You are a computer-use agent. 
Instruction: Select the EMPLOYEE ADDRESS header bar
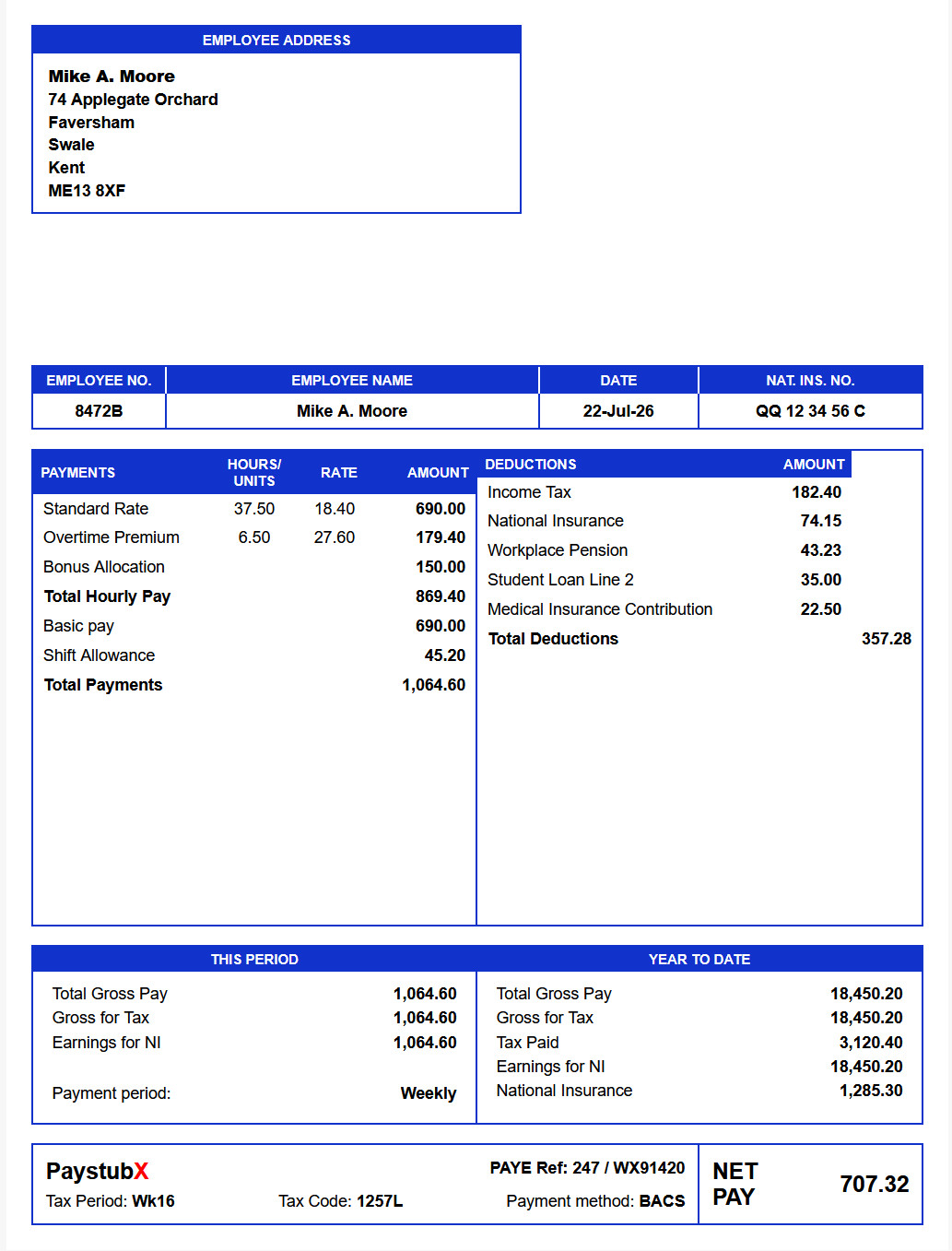coord(276,40)
